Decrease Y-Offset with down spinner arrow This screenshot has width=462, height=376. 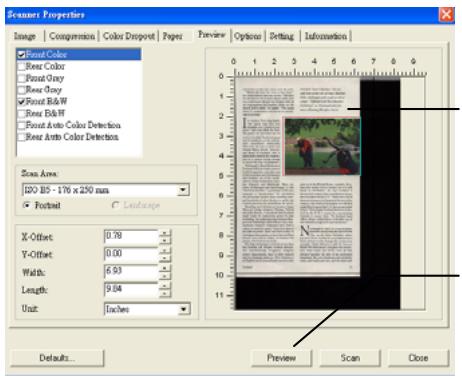pyautogui.click(x=165, y=258)
